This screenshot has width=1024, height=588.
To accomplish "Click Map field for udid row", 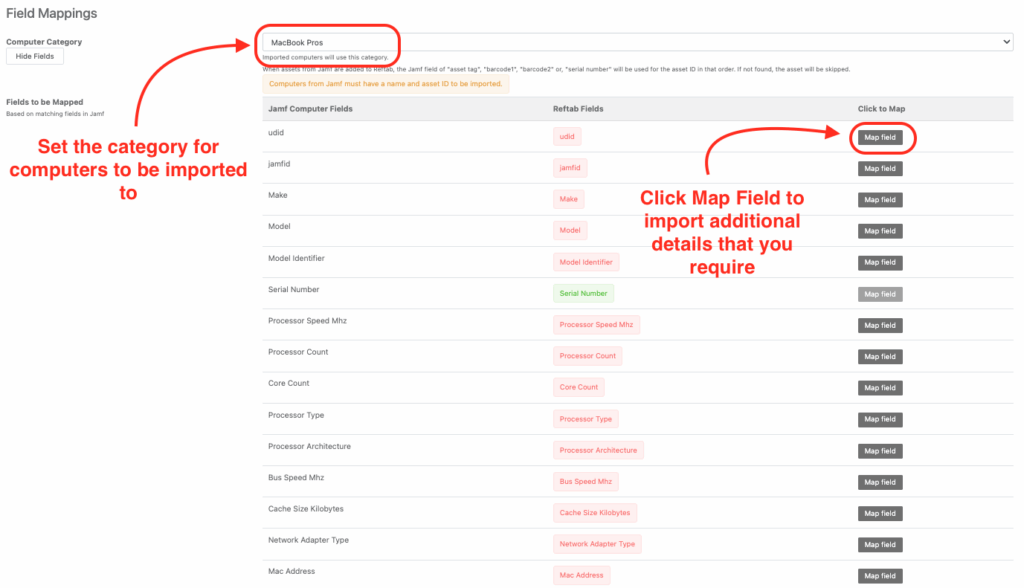I will click(x=880, y=137).
